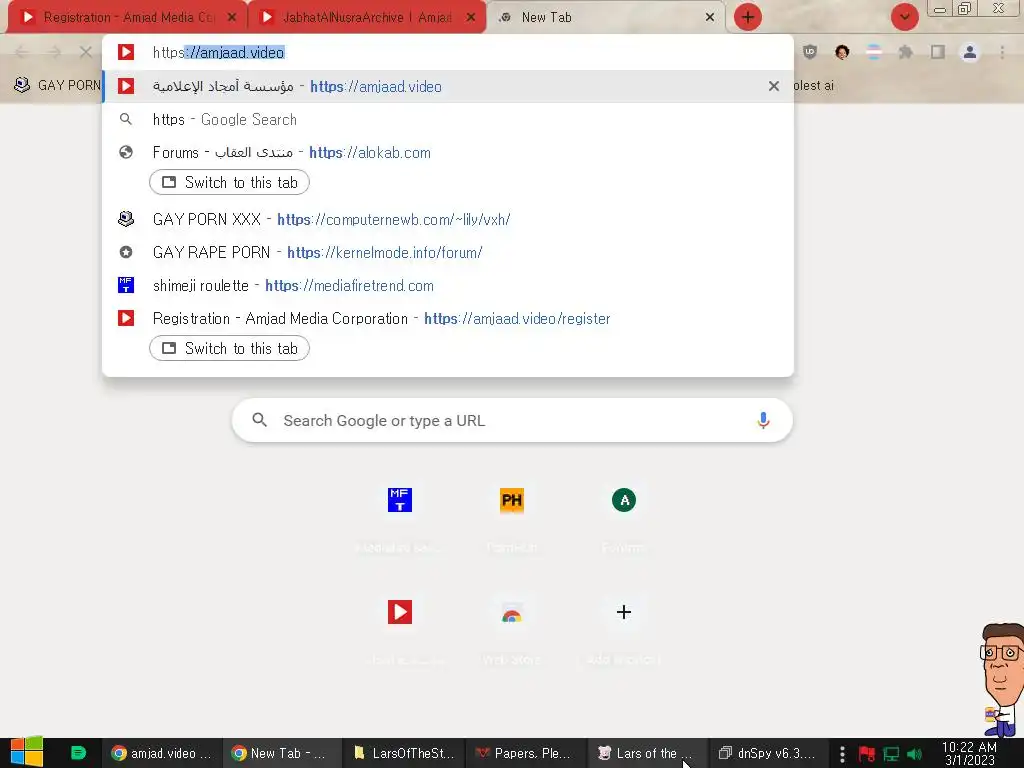Switch to the 'Lars of the ...' taskbar item
1024x768 pixels.
coord(646,753)
